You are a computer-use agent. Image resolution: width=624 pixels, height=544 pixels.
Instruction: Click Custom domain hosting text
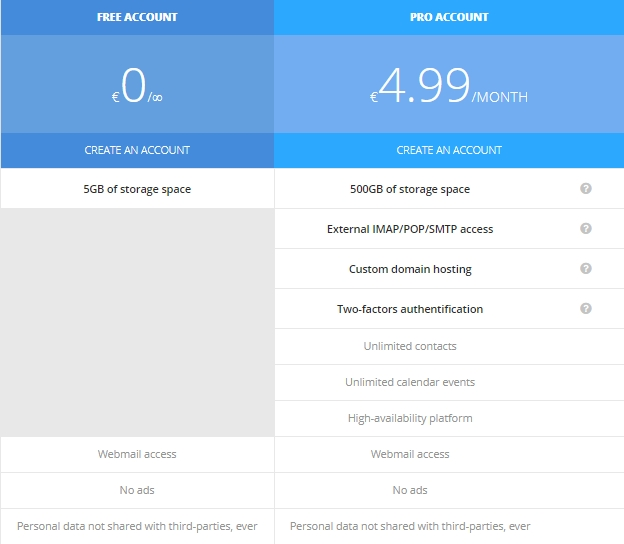(410, 269)
